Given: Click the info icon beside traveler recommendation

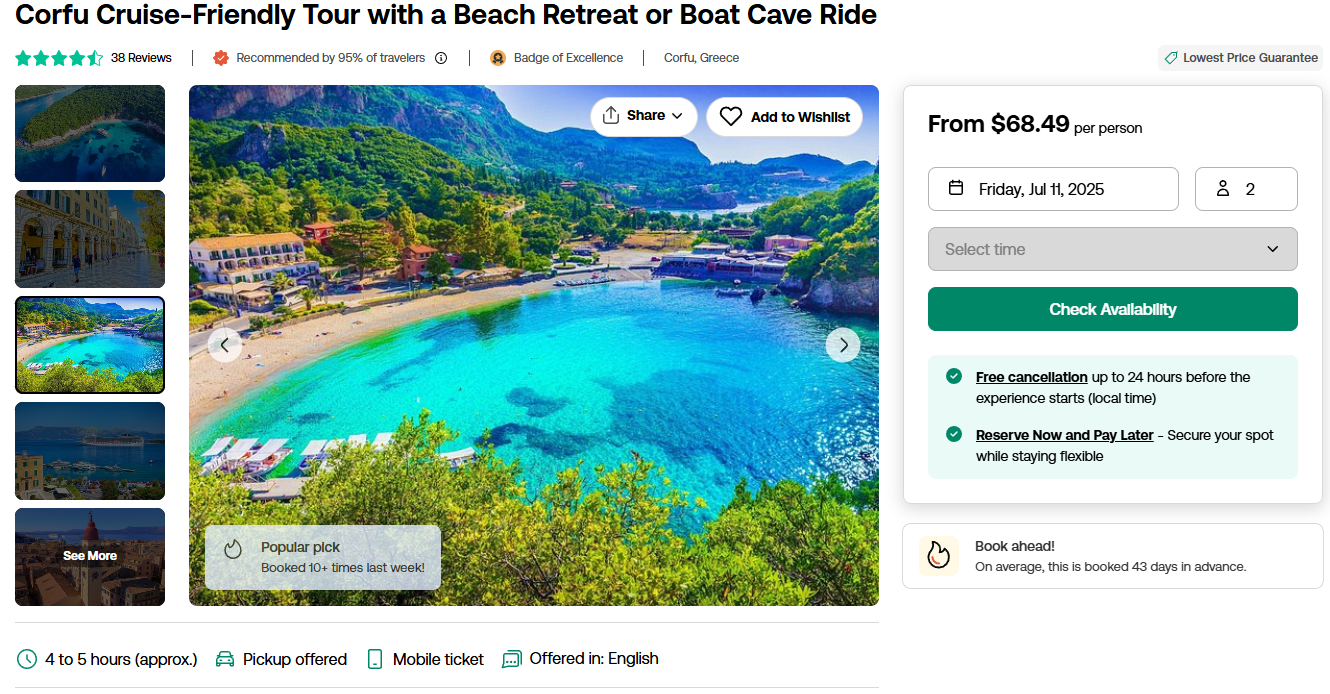Looking at the screenshot, I should (441, 58).
